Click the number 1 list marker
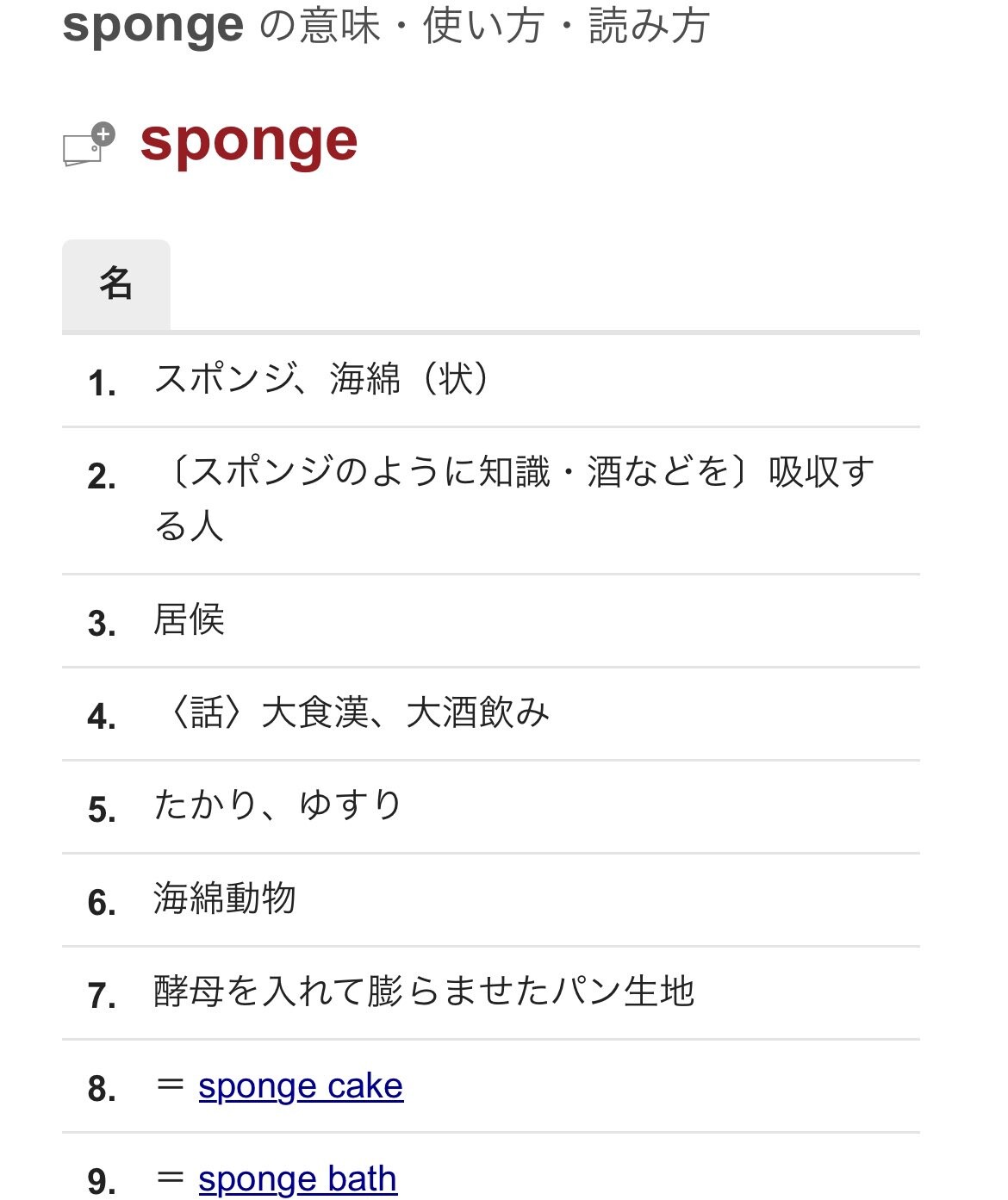The width and height of the screenshot is (1008, 1200). (102, 383)
